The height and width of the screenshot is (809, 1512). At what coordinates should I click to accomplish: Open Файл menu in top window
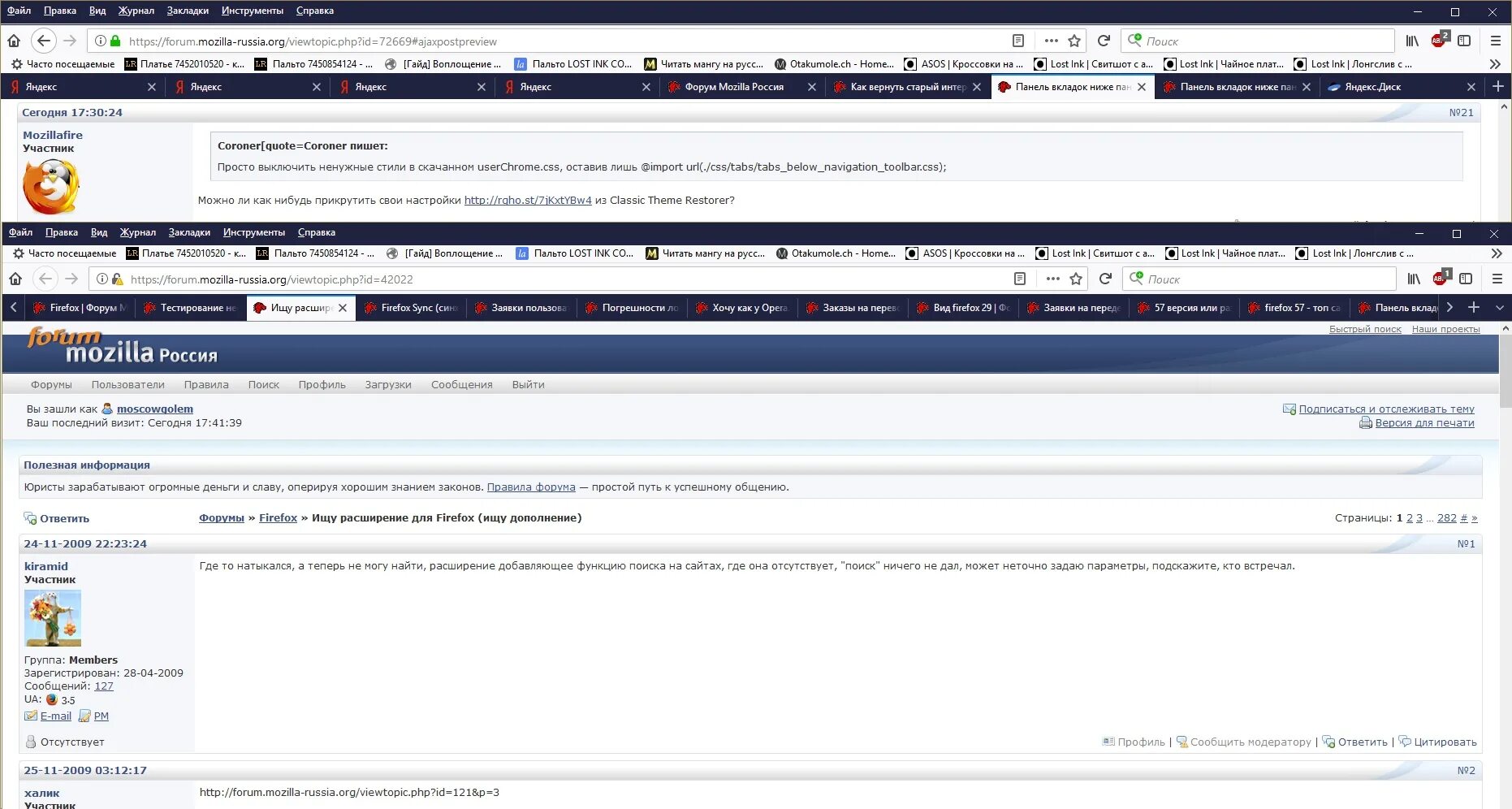point(19,11)
